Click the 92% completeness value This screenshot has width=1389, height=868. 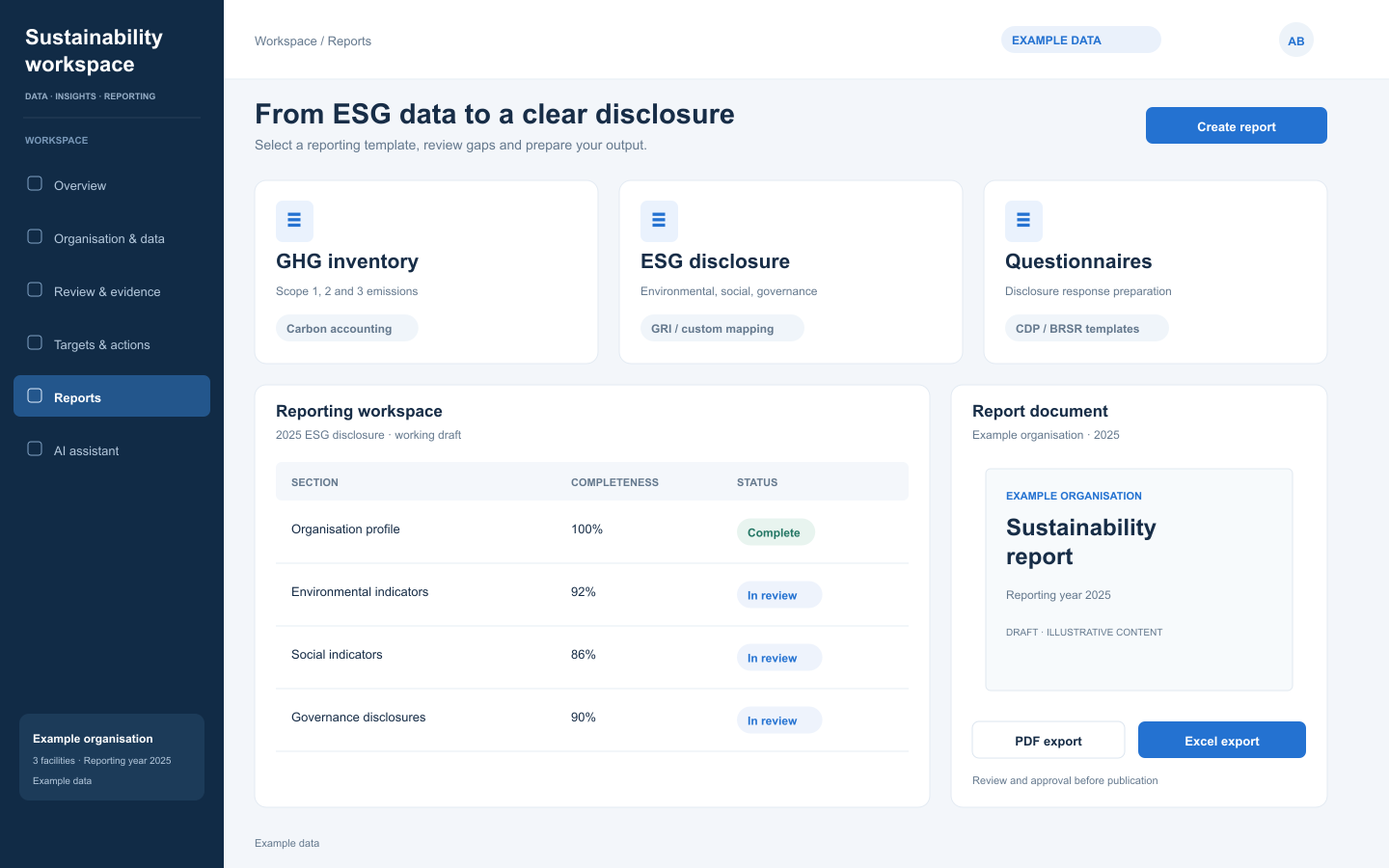click(584, 592)
